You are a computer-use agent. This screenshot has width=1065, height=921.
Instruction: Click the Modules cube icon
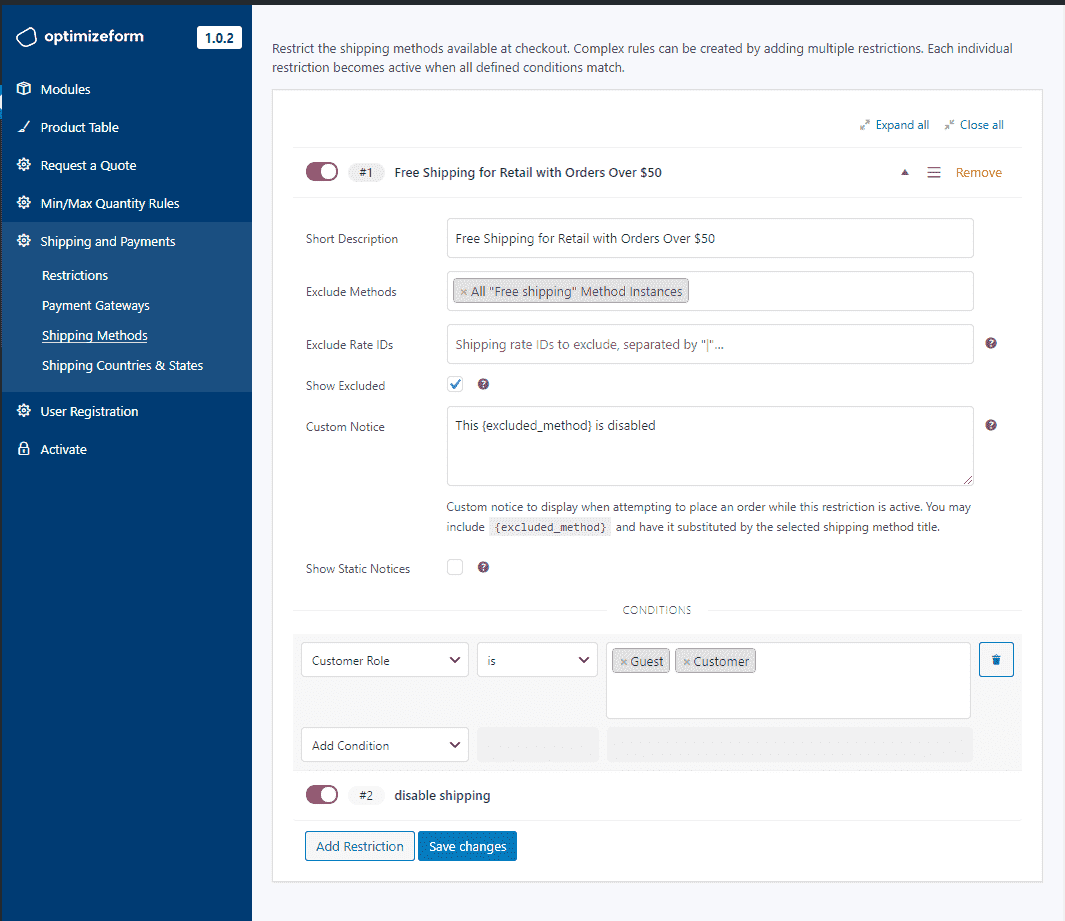[x=24, y=88]
